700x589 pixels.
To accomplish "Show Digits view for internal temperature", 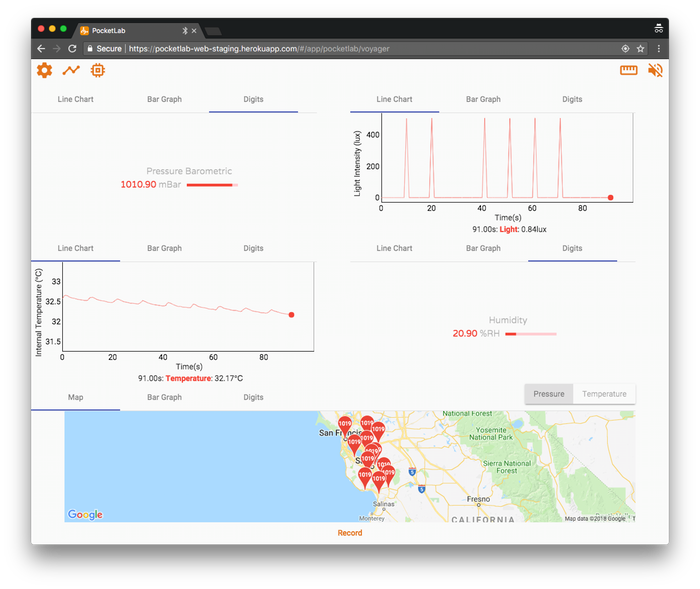I will 253,248.
